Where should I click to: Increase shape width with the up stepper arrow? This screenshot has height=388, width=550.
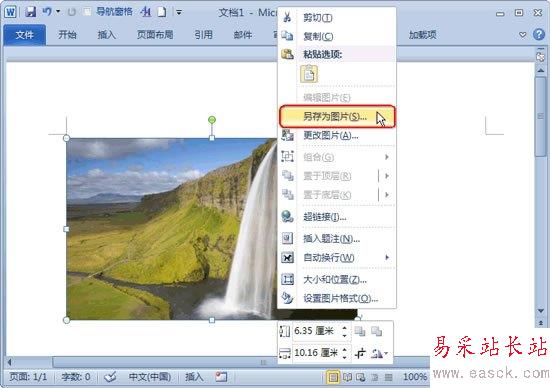click(345, 349)
